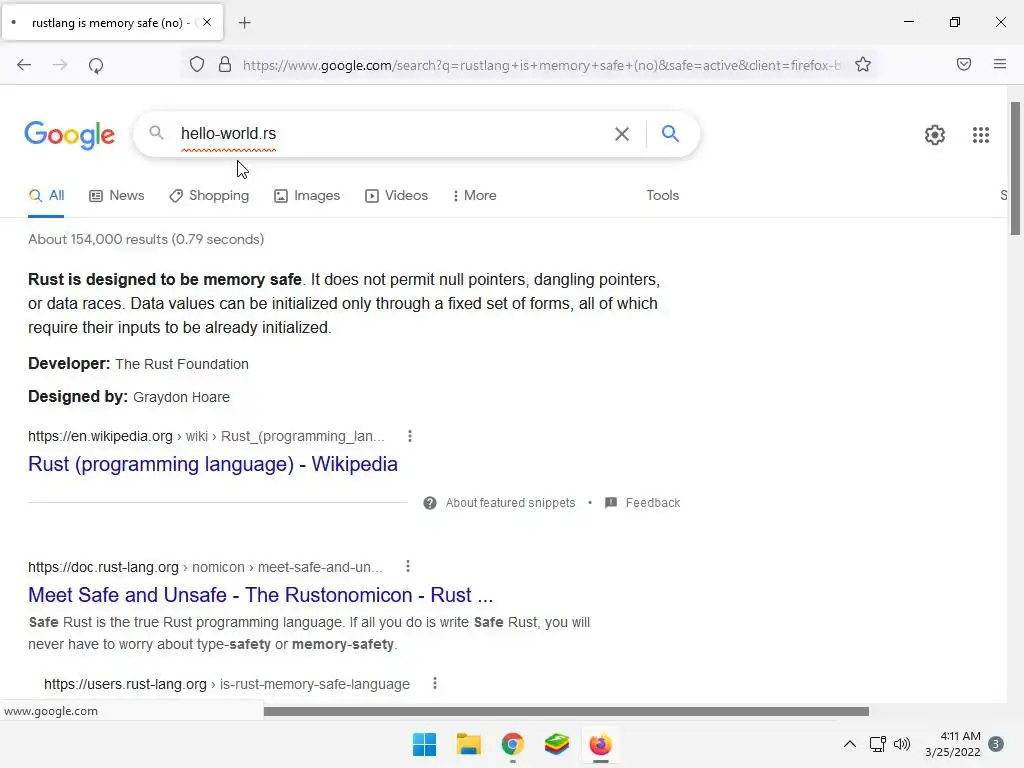Submit search with the blue magnifier icon
Screen dimensions: 1024x768
click(670, 133)
